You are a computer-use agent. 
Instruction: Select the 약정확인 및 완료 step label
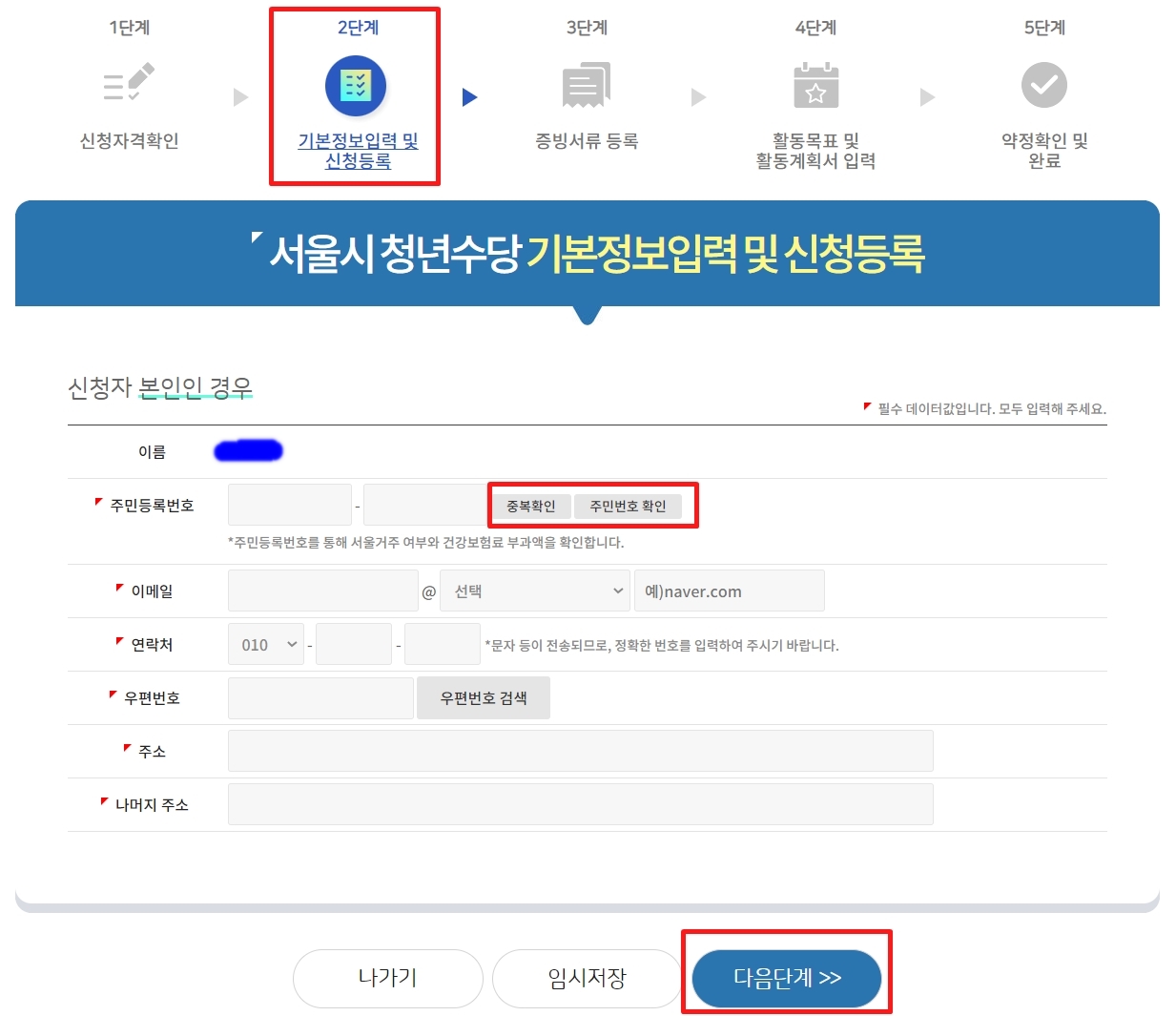click(x=1044, y=151)
